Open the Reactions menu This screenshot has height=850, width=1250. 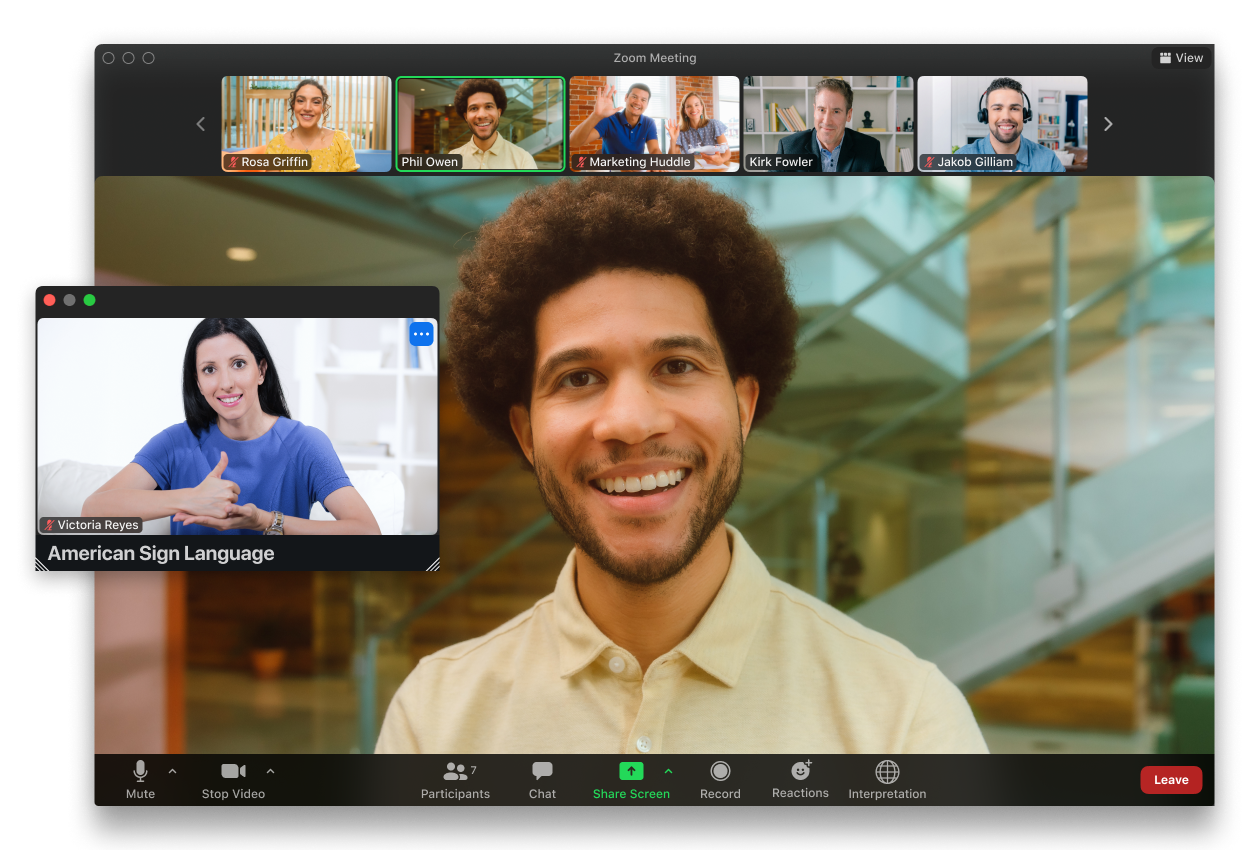tap(800, 780)
